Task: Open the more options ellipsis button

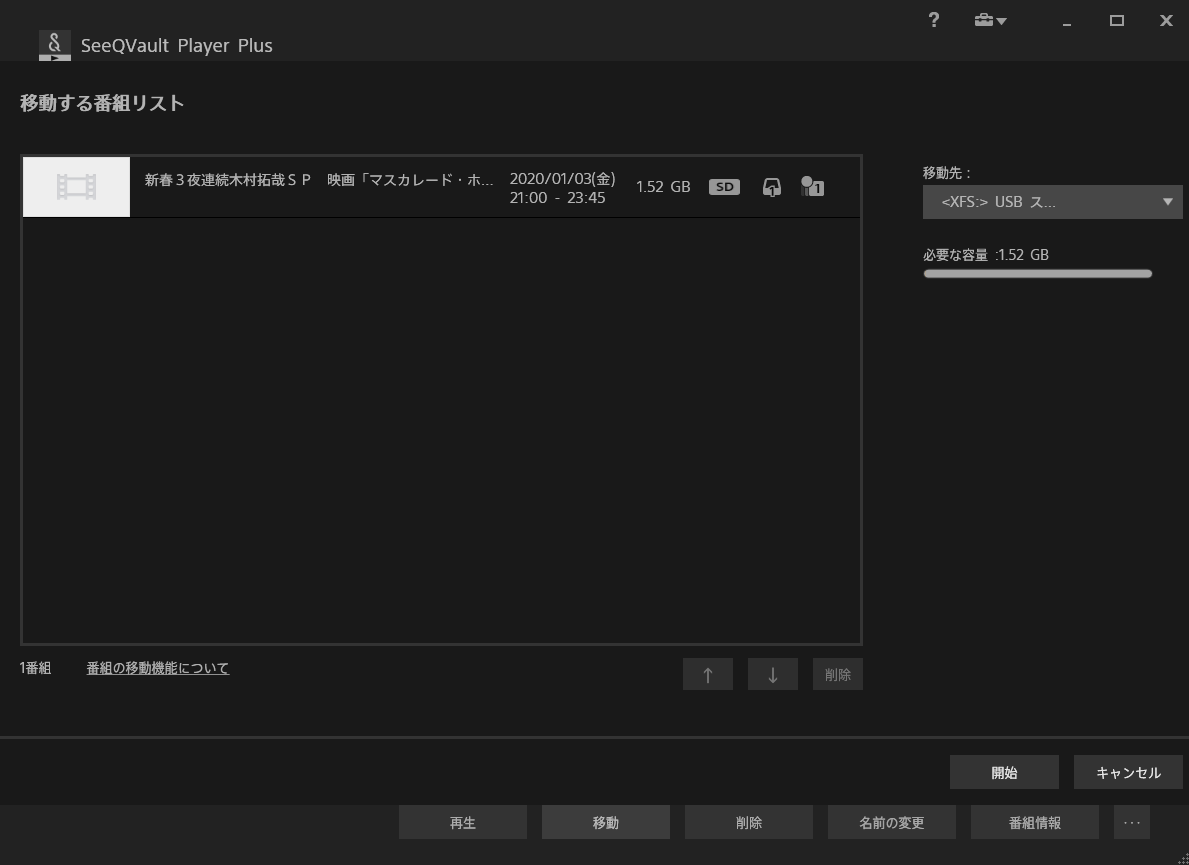Action: 1132,823
